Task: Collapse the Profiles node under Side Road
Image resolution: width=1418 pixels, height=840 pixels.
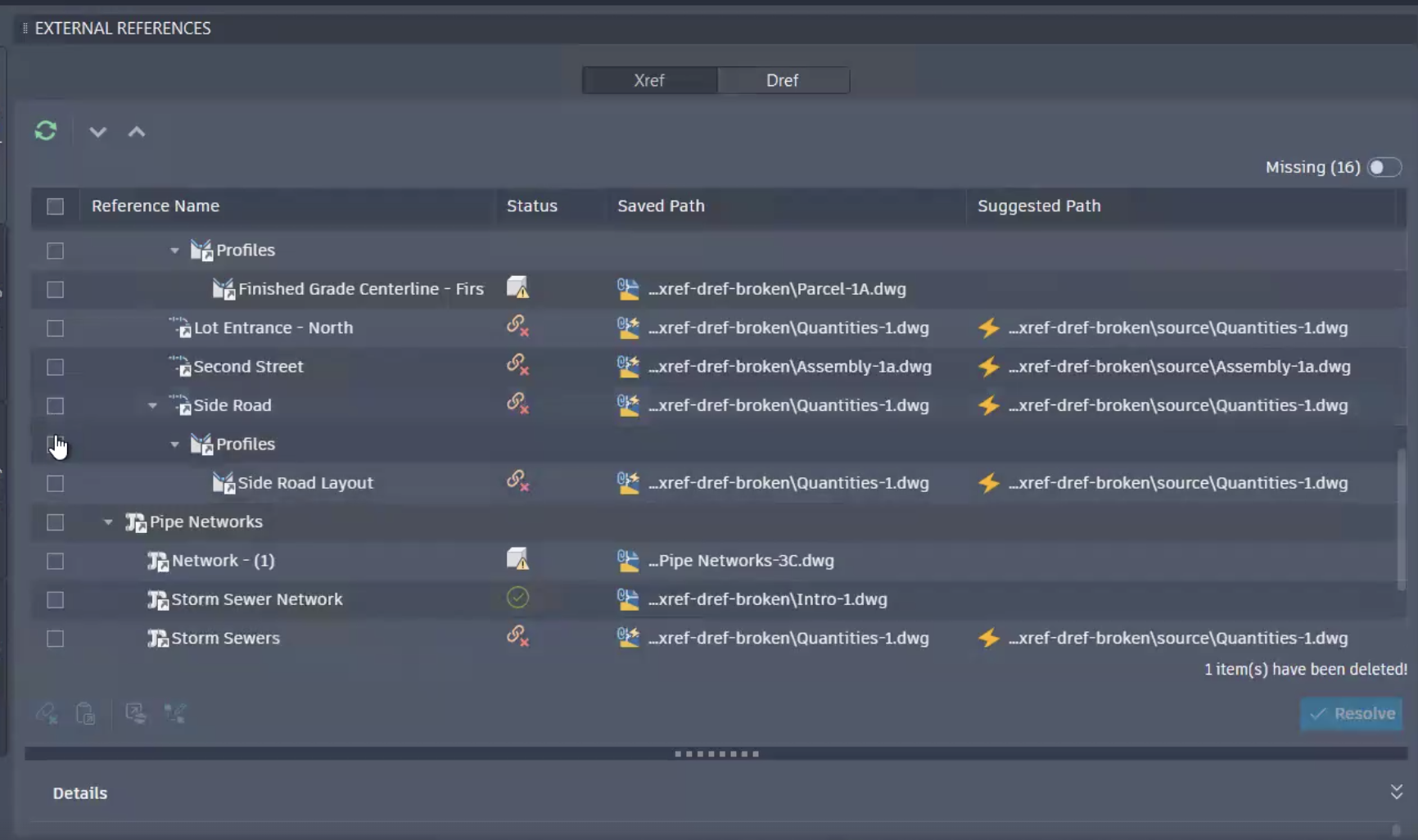Action: pos(174,445)
